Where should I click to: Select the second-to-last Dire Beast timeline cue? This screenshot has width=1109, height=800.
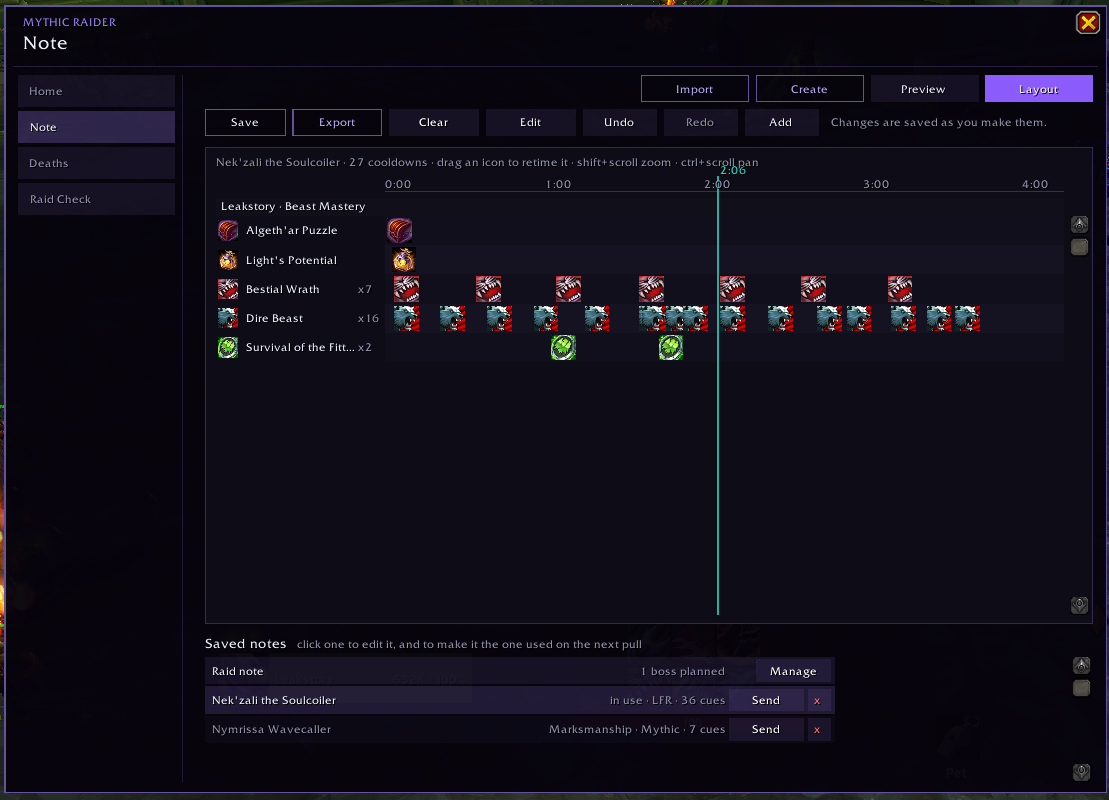[939, 318]
